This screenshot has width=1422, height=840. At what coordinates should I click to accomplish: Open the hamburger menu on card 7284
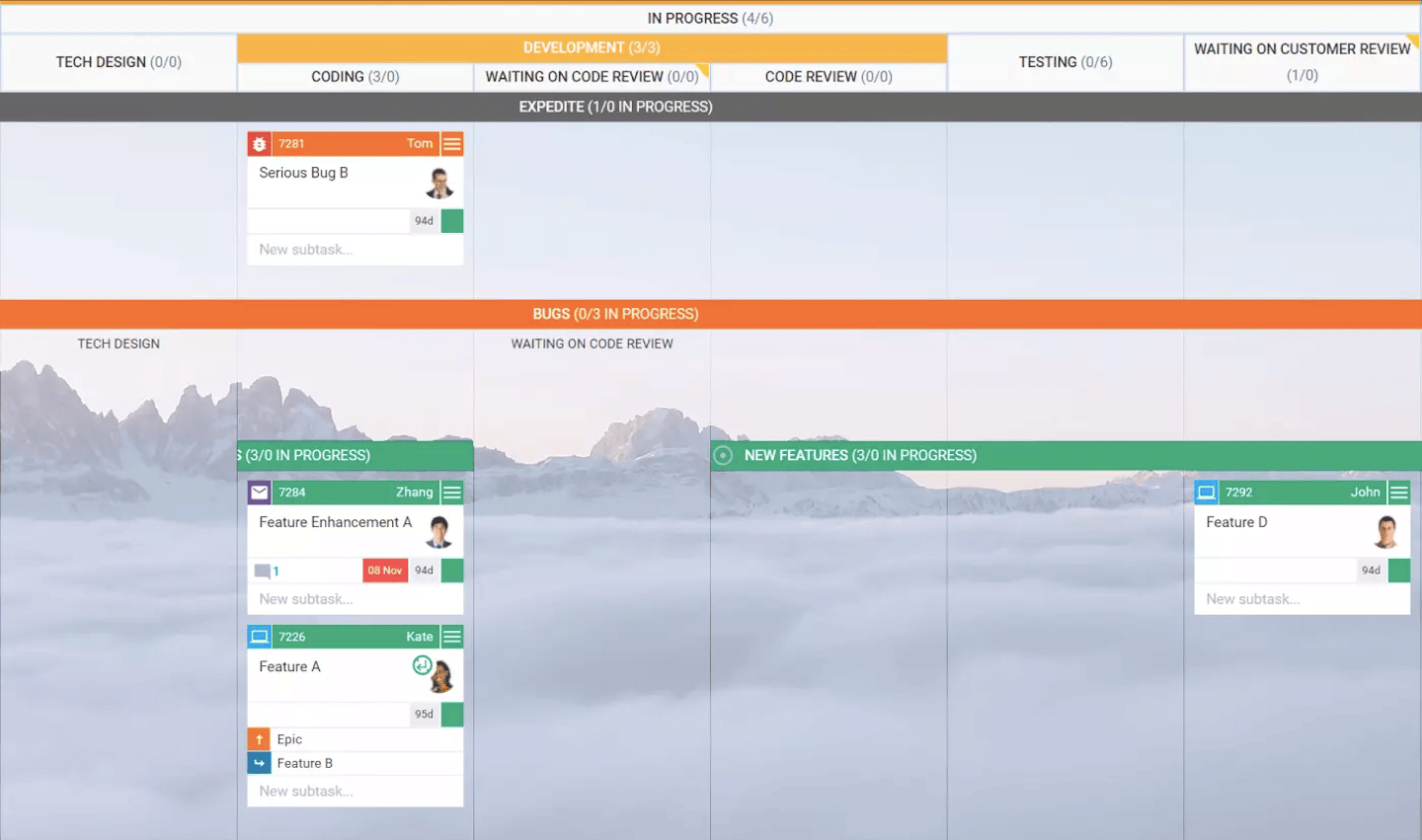(x=452, y=492)
